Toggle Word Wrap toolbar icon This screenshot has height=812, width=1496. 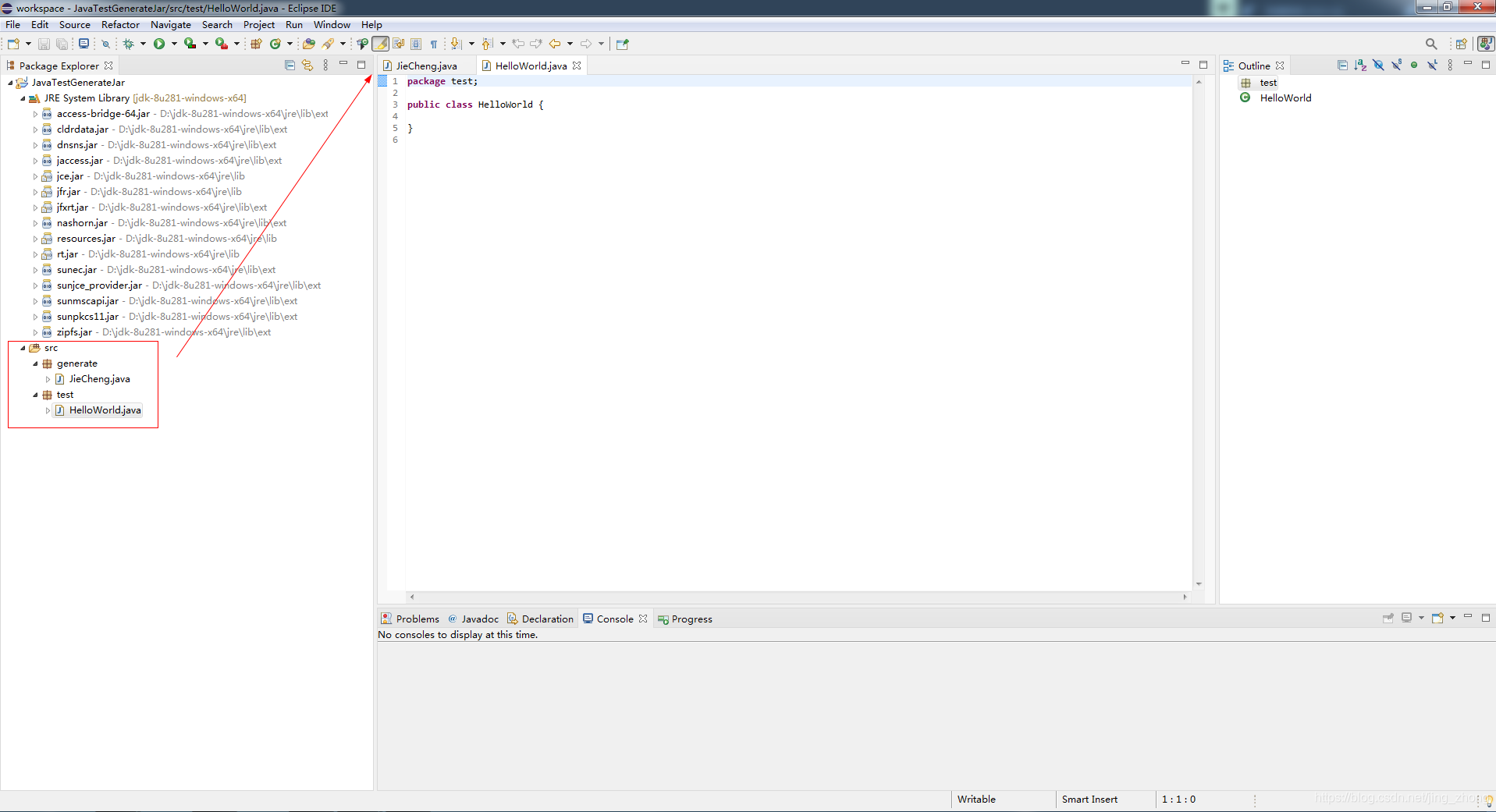pos(399,44)
